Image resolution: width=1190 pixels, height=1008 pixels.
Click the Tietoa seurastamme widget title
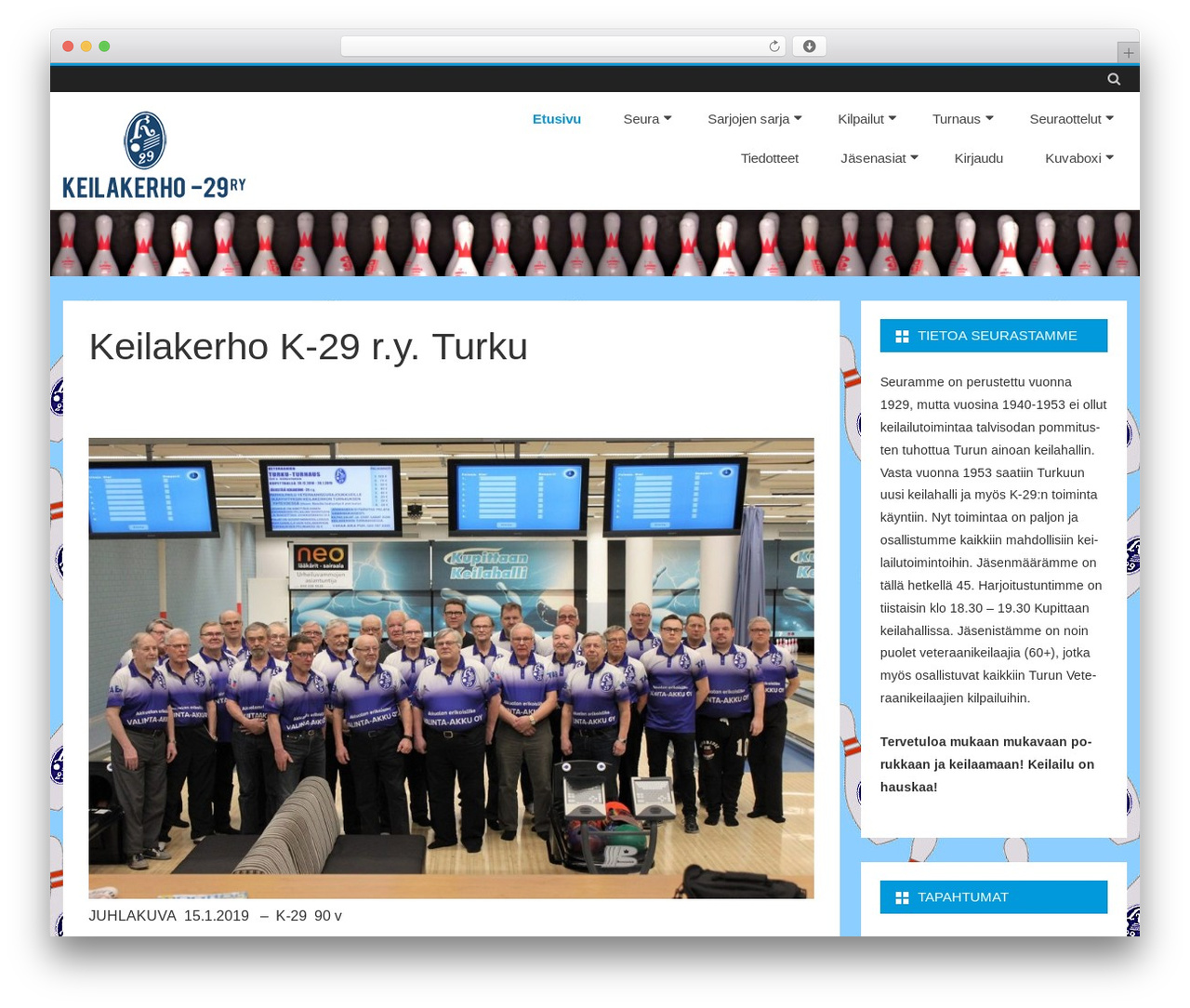[998, 336]
